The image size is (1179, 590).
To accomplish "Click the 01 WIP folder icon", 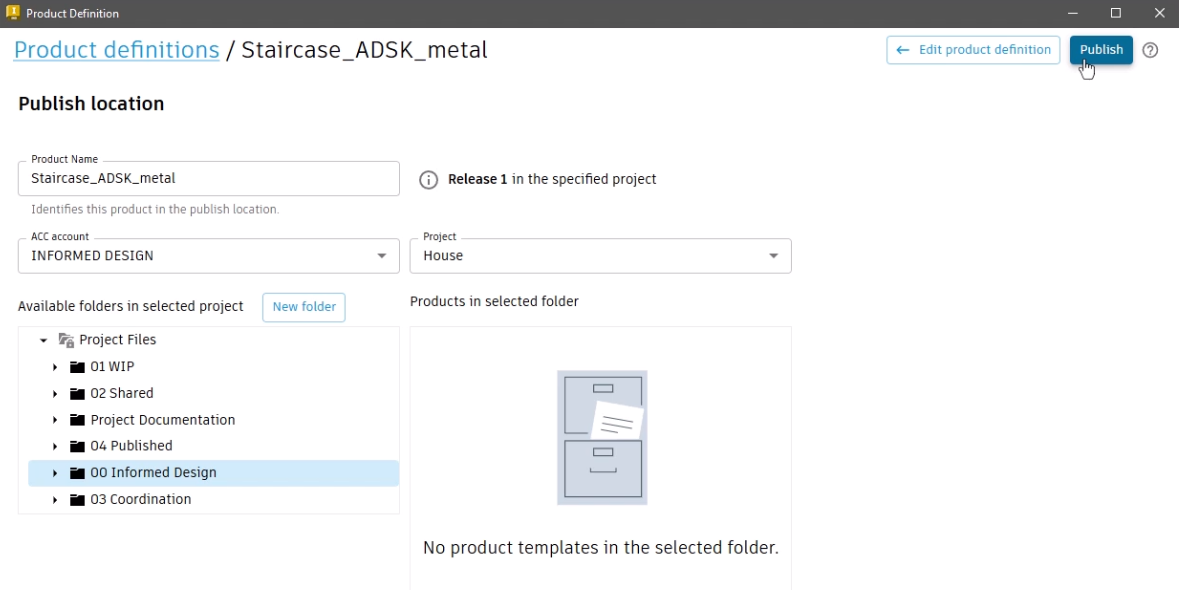I will point(77,367).
